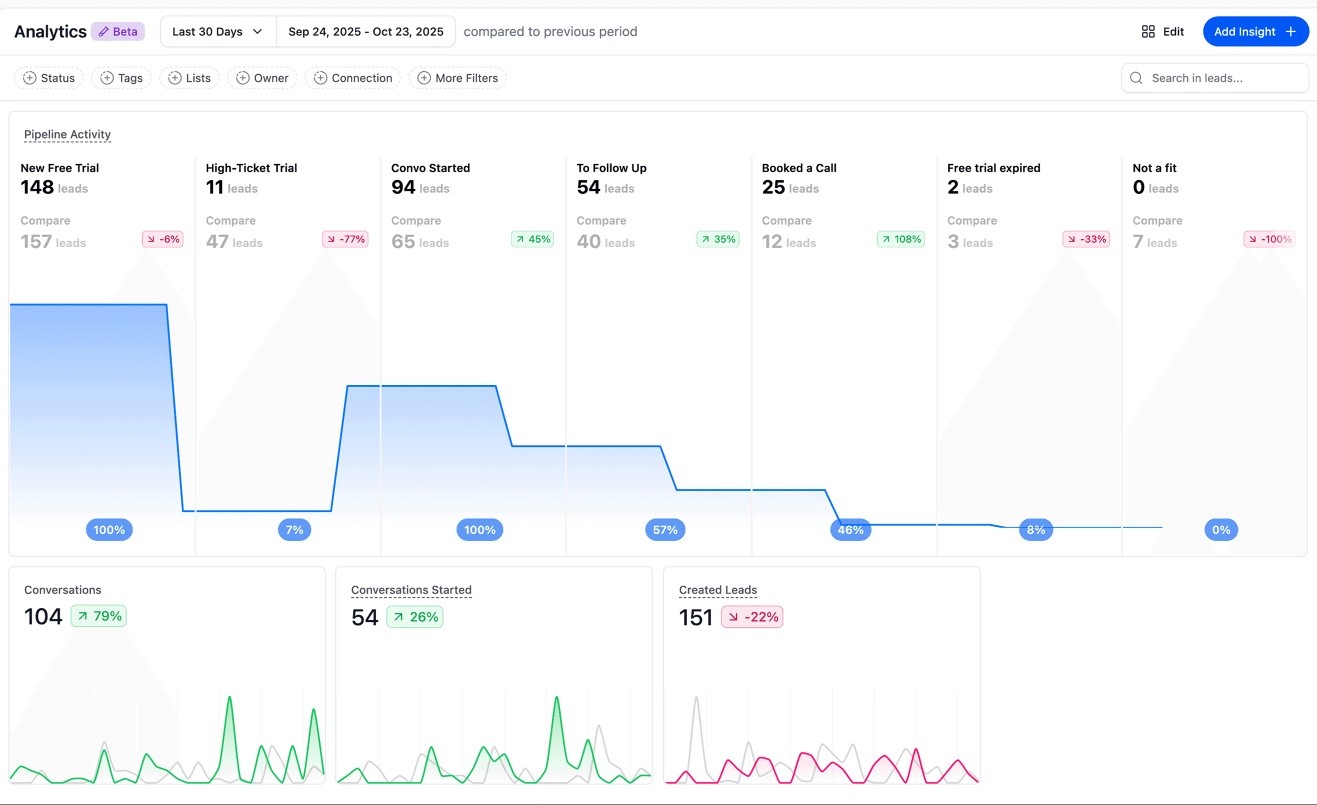Open the Conversations Started card title
The image size is (1317, 805).
pyautogui.click(x=411, y=590)
